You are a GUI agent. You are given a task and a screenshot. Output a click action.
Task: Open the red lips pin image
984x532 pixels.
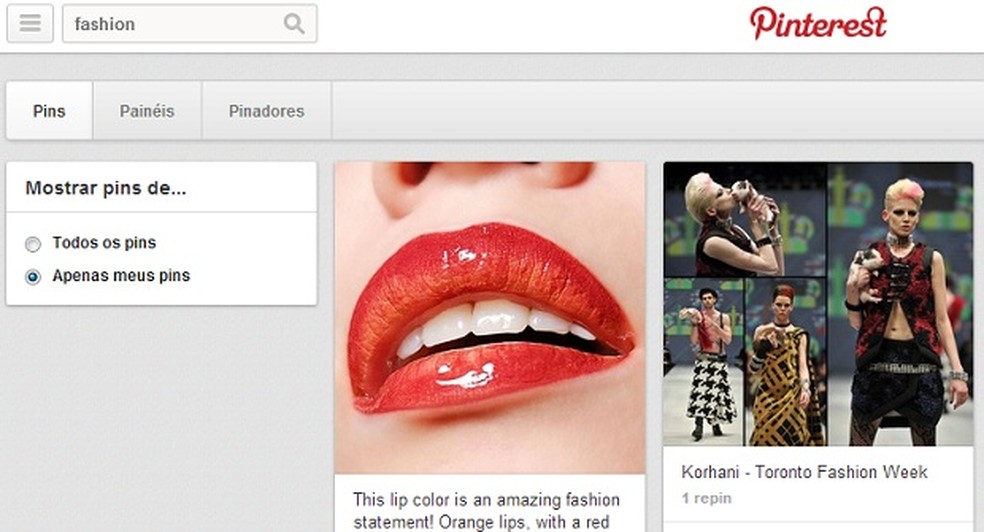coord(490,317)
